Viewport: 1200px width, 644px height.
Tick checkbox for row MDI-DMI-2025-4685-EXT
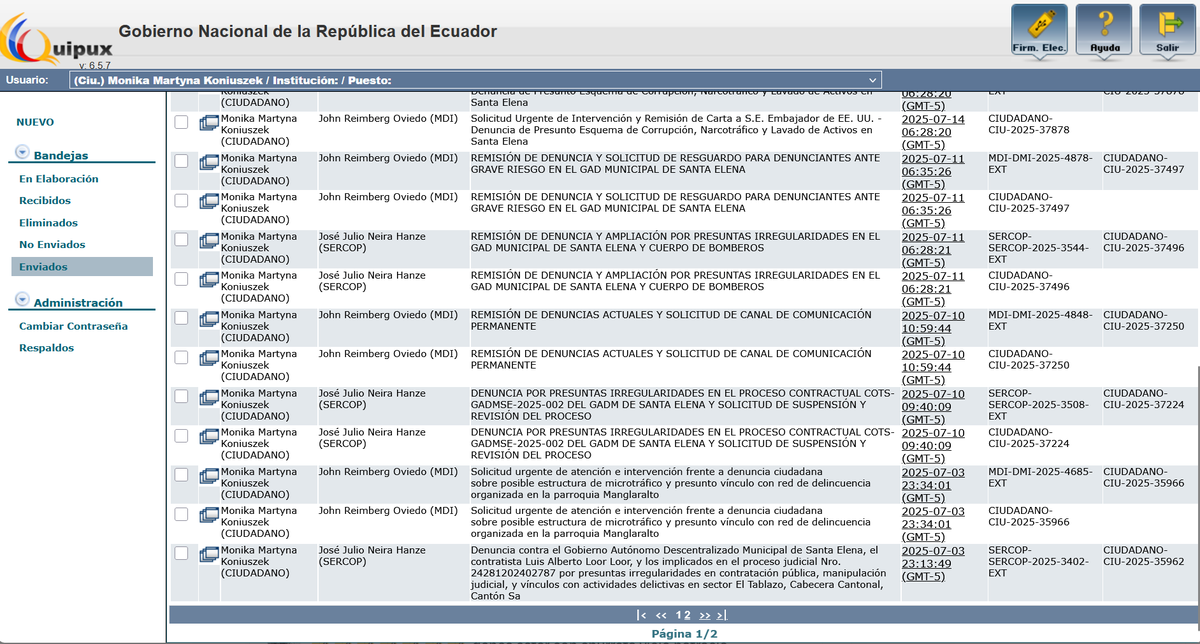tap(181, 474)
